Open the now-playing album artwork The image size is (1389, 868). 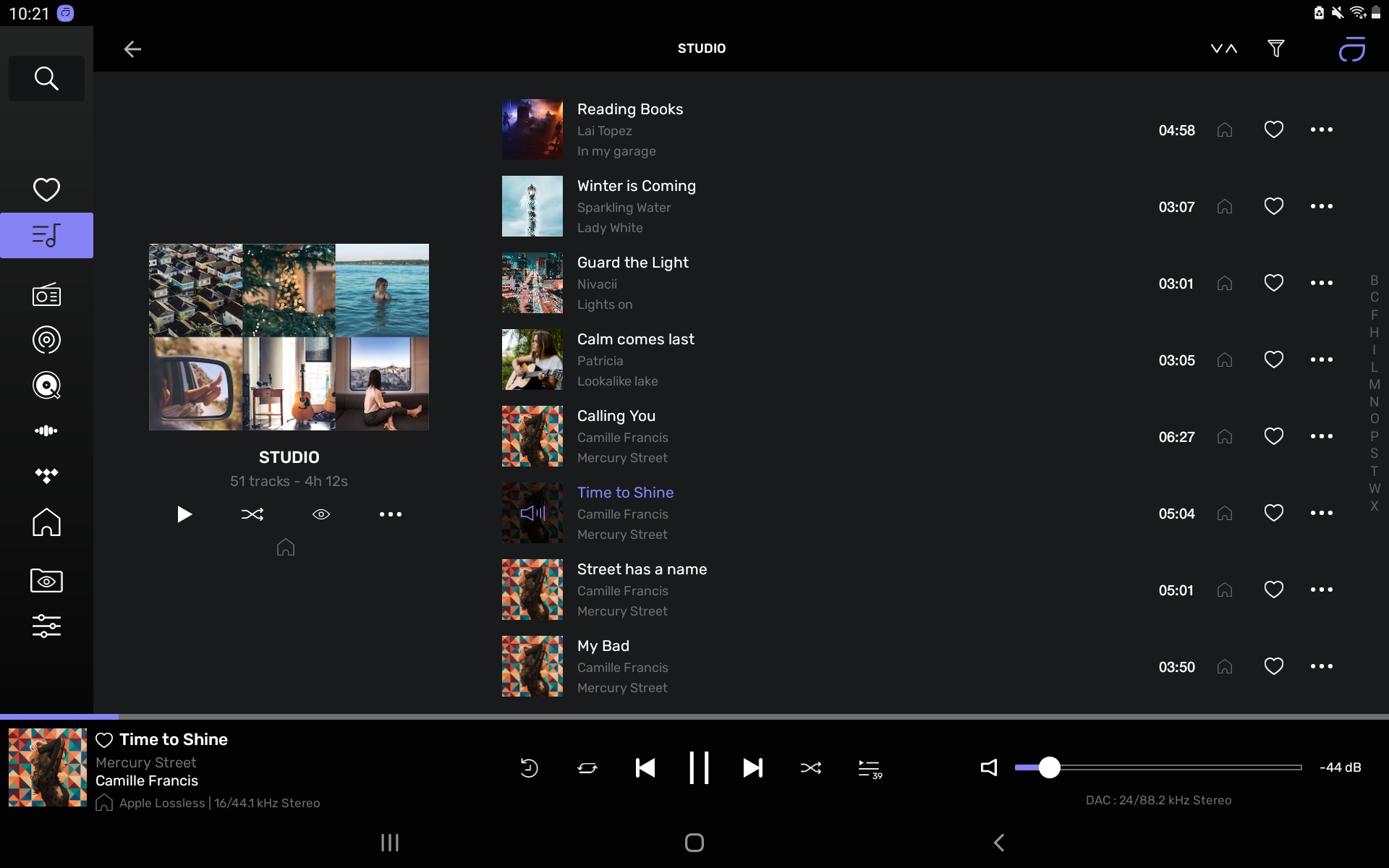(48, 767)
